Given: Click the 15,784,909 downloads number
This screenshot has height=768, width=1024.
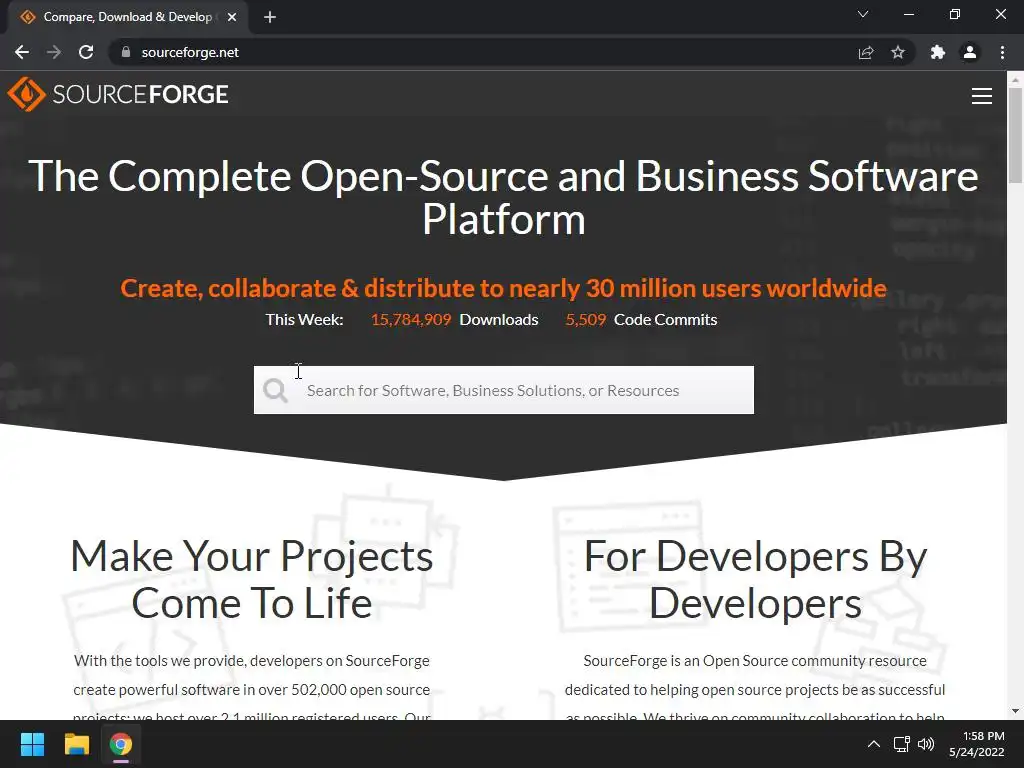Looking at the screenshot, I should [x=411, y=319].
